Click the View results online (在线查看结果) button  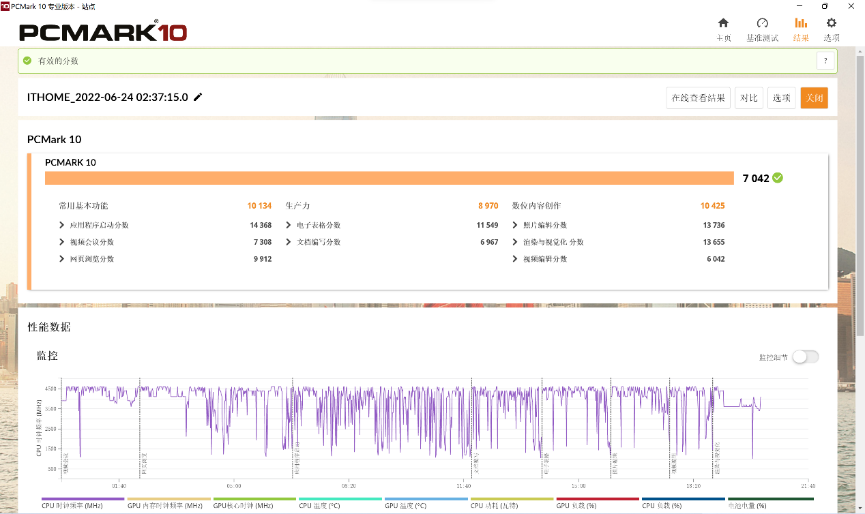click(698, 98)
